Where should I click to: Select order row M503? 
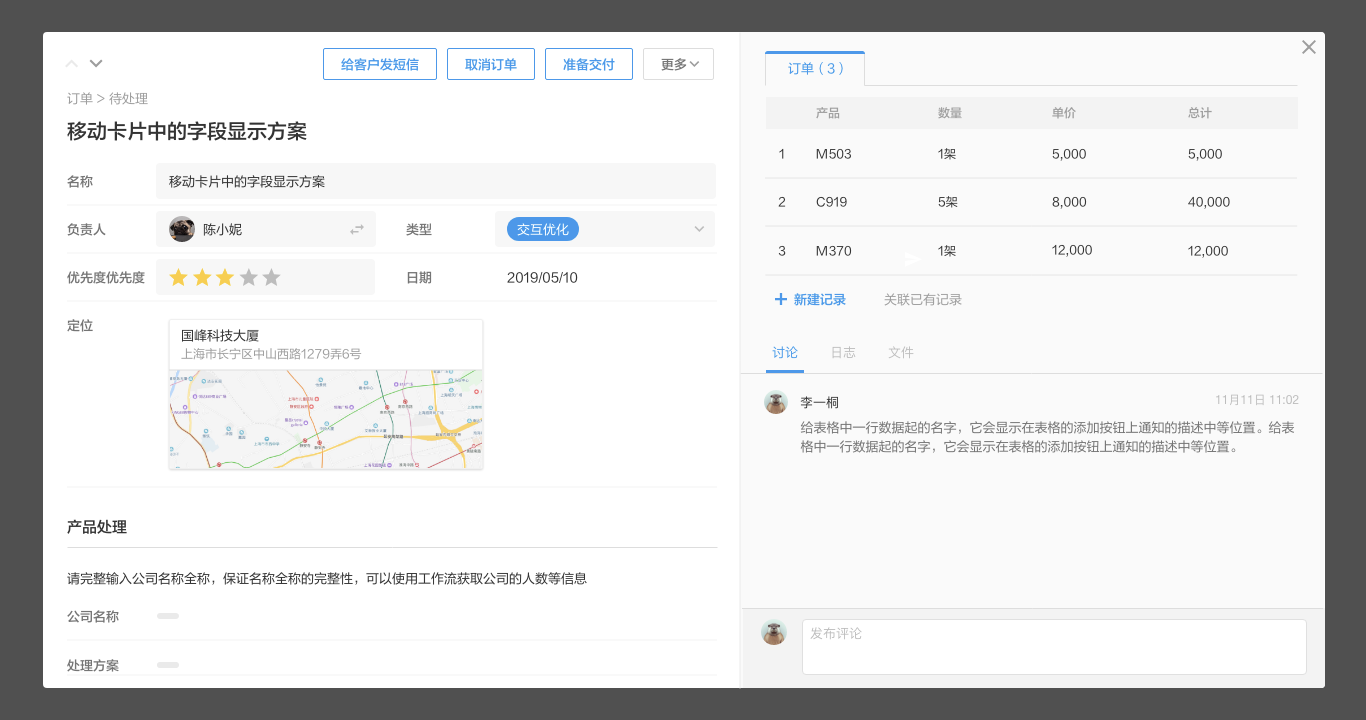click(x=1032, y=154)
